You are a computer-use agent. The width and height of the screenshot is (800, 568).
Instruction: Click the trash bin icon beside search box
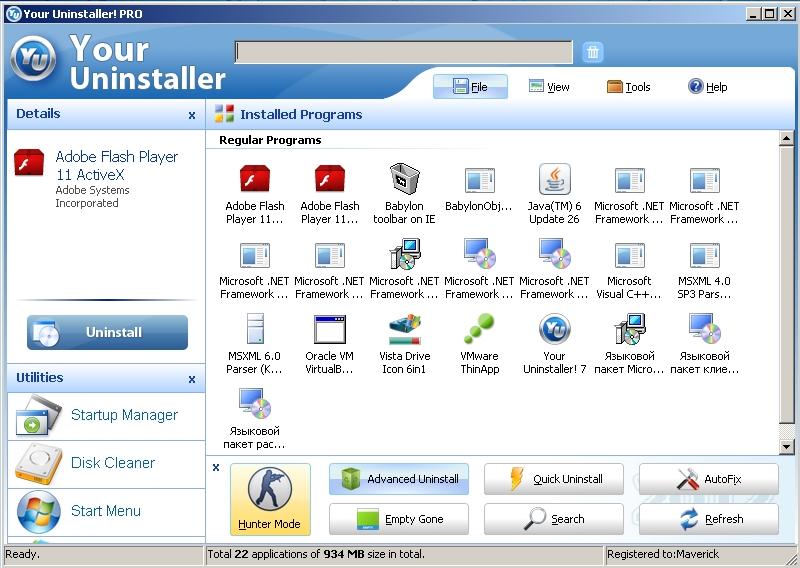coord(592,52)
